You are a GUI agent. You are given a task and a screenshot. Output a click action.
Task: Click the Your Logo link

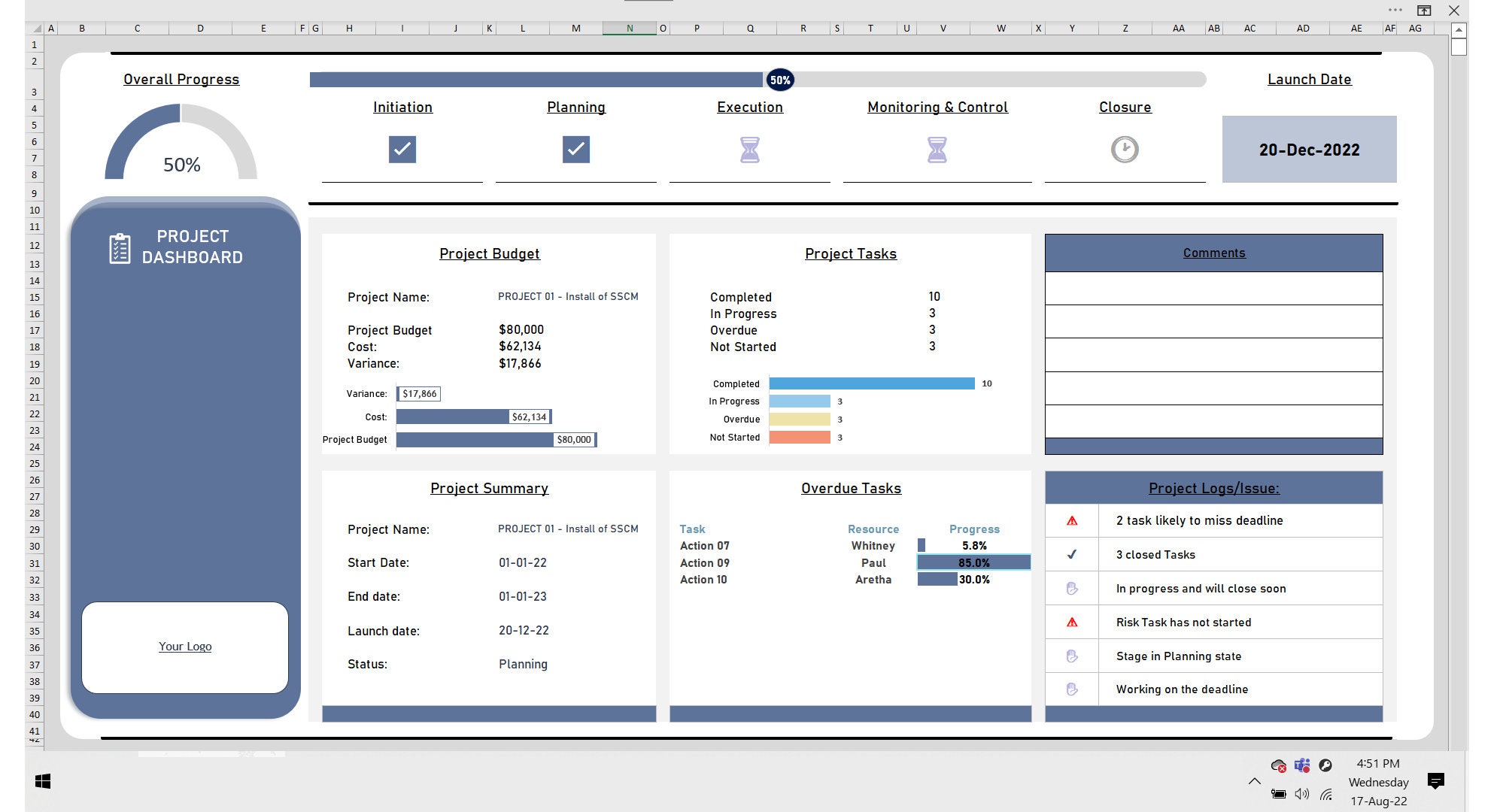coord(185,646)
